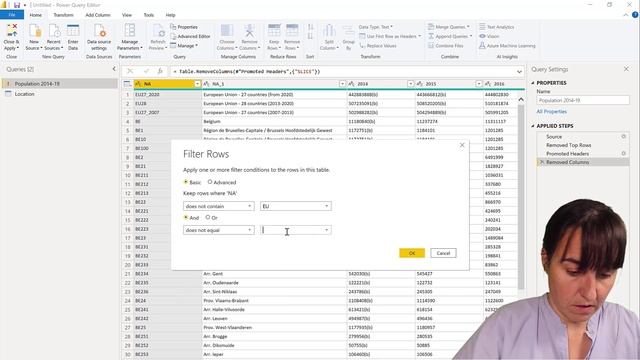This screenshot has height=360, width=640.
Task: Select the Population 2014-19 query
Action: point(59,84)
